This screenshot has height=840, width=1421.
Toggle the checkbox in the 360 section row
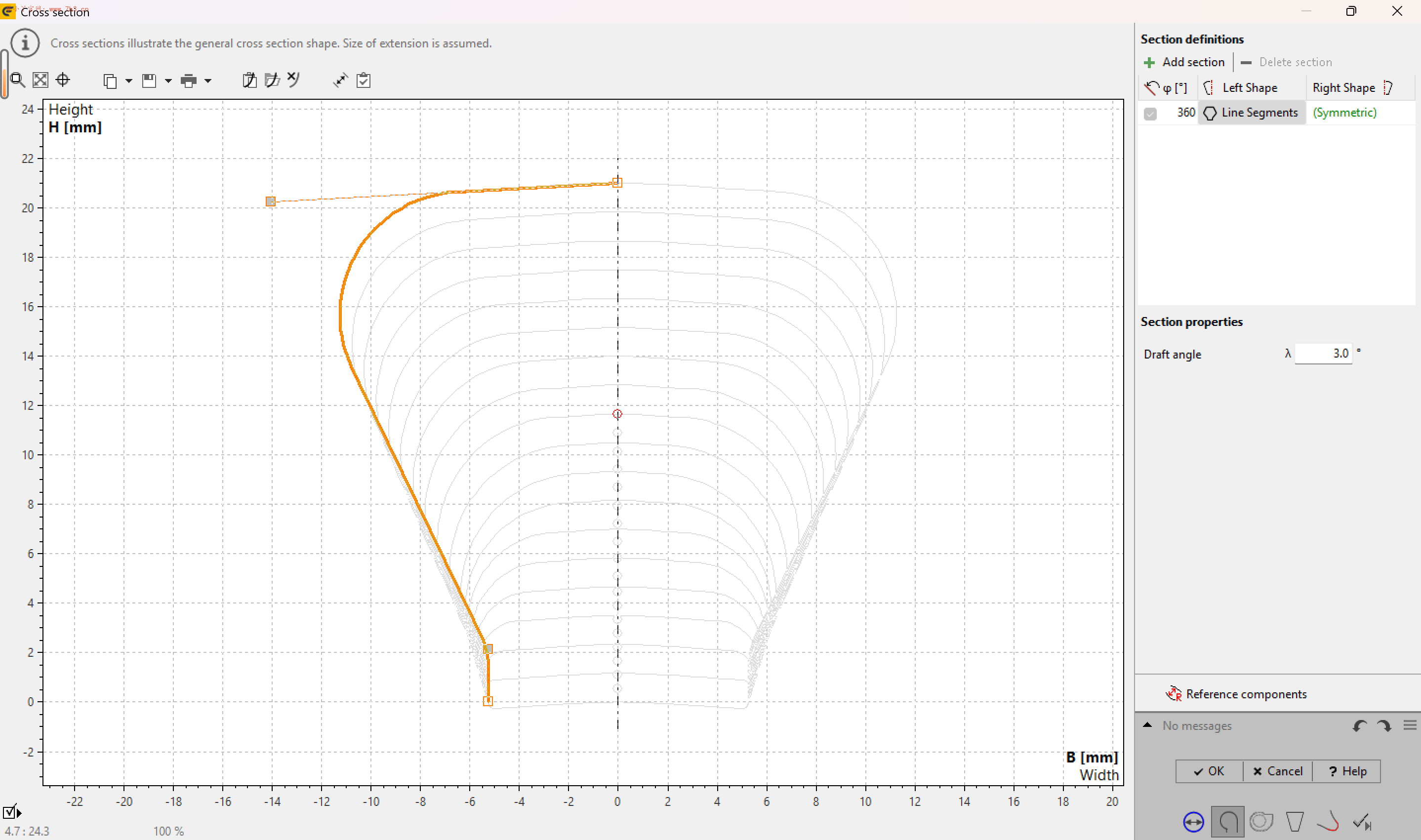tap(1150, 113)
